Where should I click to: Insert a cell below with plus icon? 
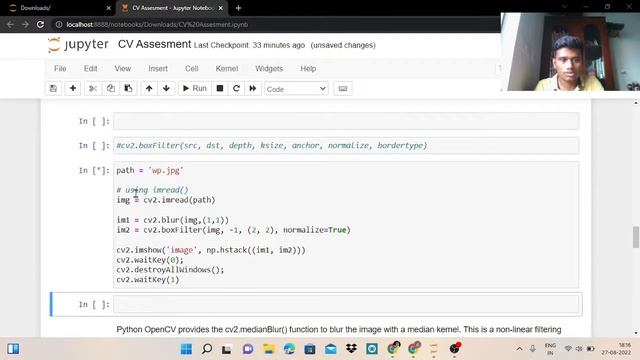(x=73, y=89)
